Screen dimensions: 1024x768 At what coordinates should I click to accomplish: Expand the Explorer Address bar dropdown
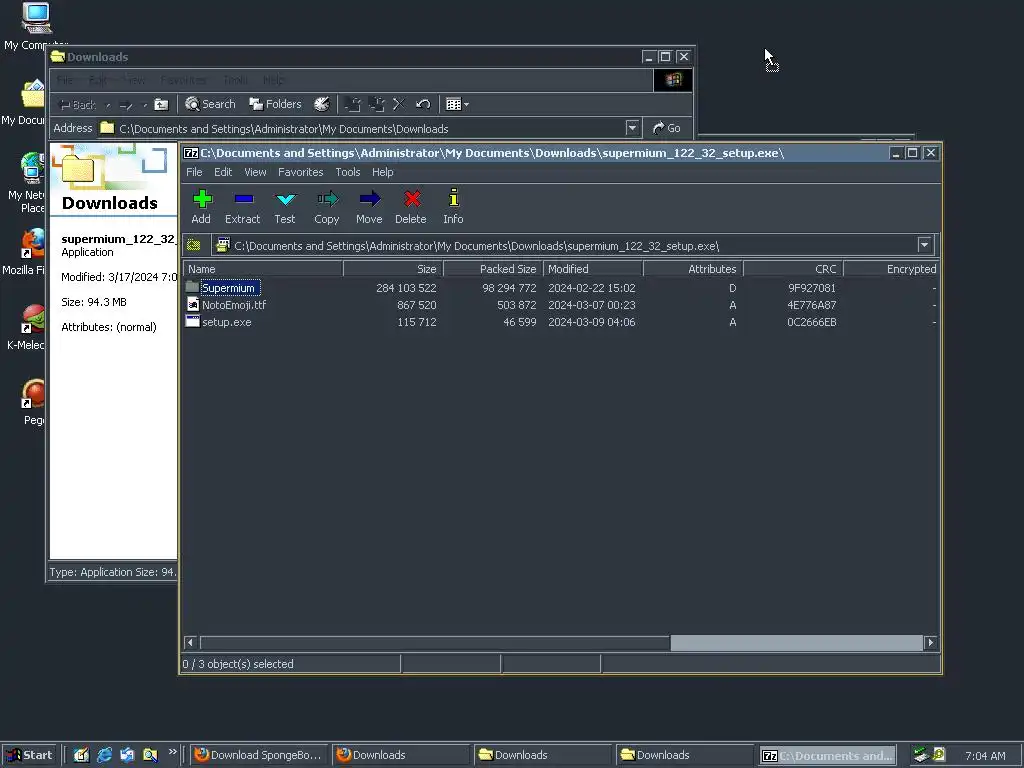pyautogui.click(x=632, y=128)
